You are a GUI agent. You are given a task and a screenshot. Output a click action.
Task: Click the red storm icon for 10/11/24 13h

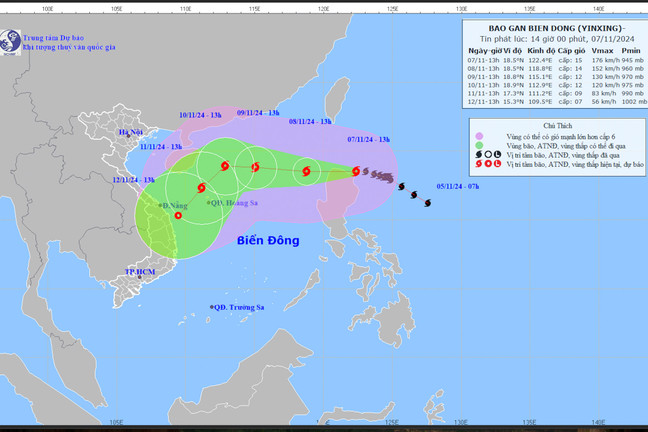click(x=224, y=166)
